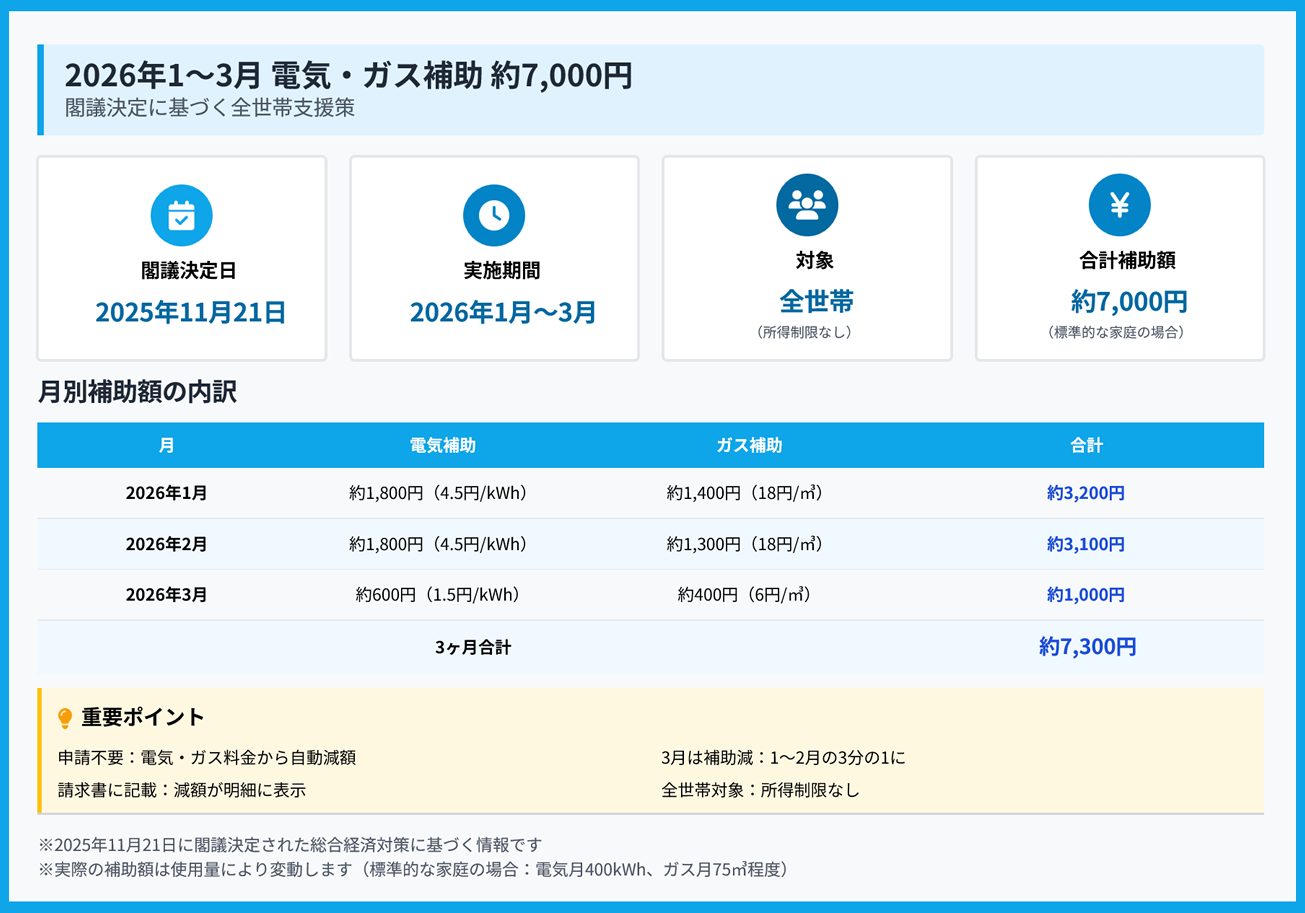Screen dimensions: 1305x913
Task: Click the 約7,000円 amount in summary card
Action: click(1129, 301)
